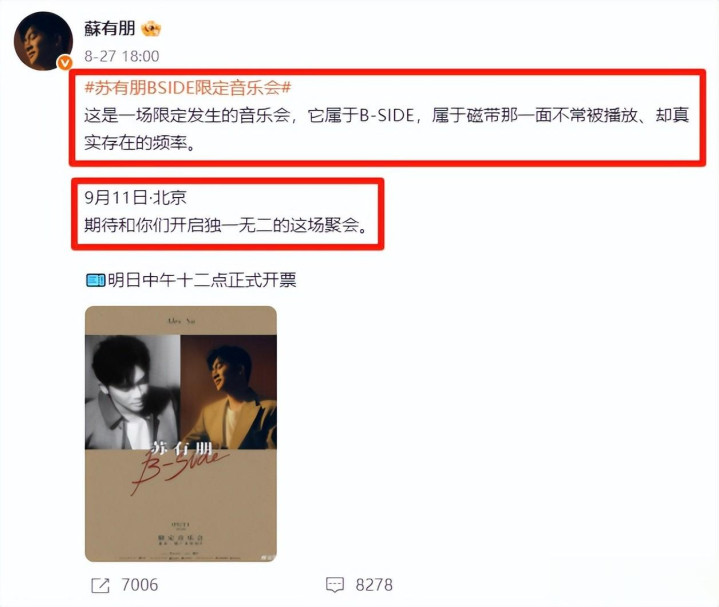719x607 pixels.
Task: Open 蘇有朋's profile avatar
Action: click(x=43, y=41)
